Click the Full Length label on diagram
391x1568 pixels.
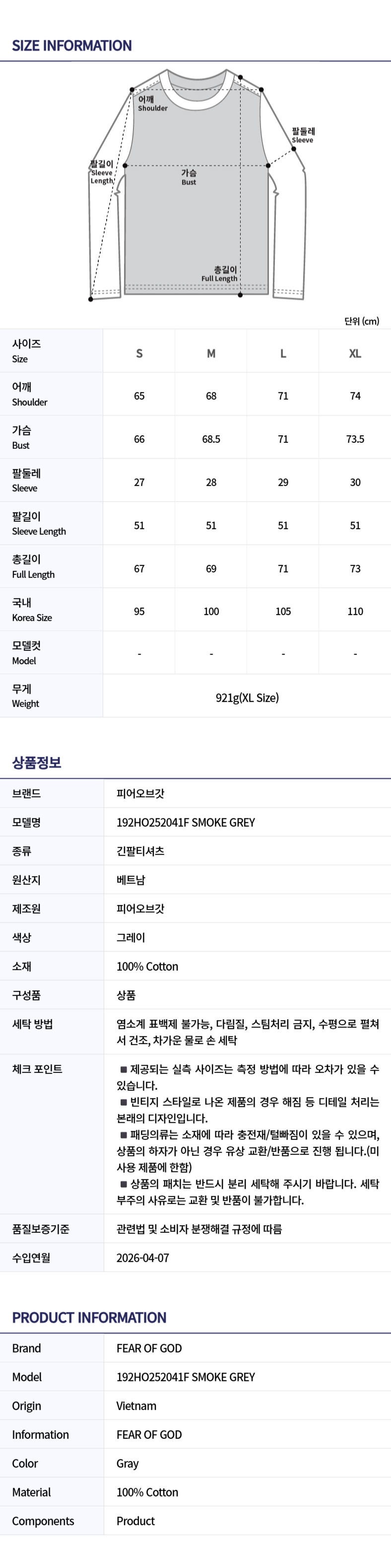pos(219,274)
